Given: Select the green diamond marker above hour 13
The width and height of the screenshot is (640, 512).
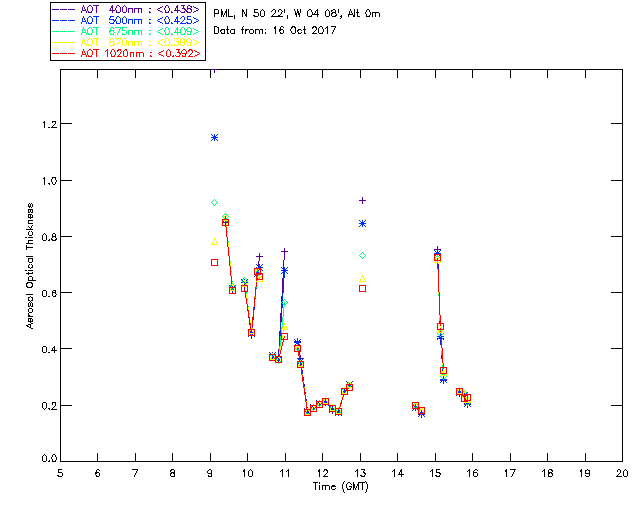Looking at the screenshot, I should coord(362,256).
